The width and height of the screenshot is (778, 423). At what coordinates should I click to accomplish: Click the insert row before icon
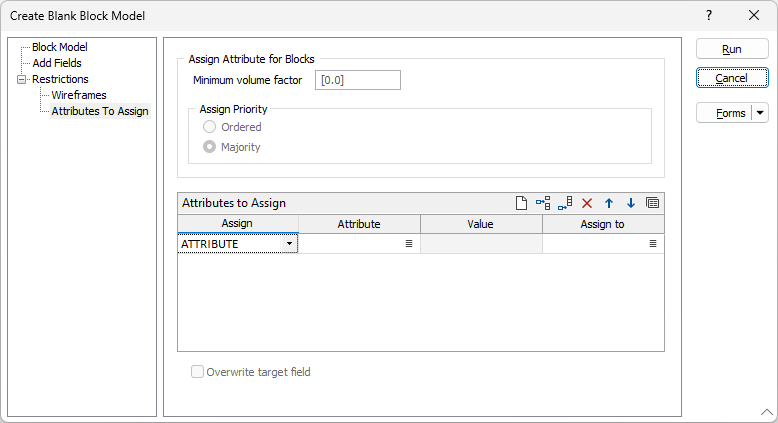click(543, 203)
